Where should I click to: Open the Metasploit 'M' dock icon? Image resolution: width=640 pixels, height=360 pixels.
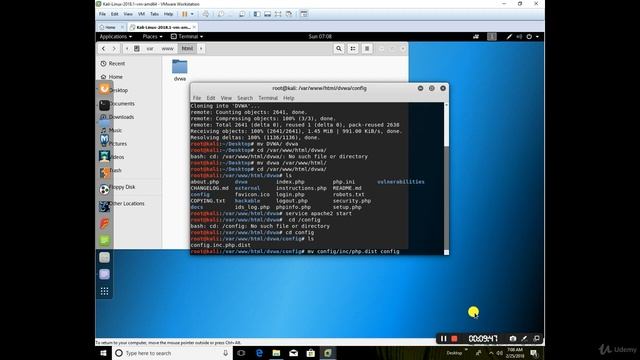104,139
